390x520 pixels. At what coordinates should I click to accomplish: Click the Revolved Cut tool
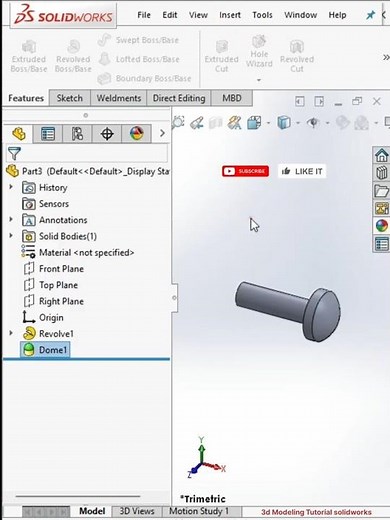[x=297, y=56]
